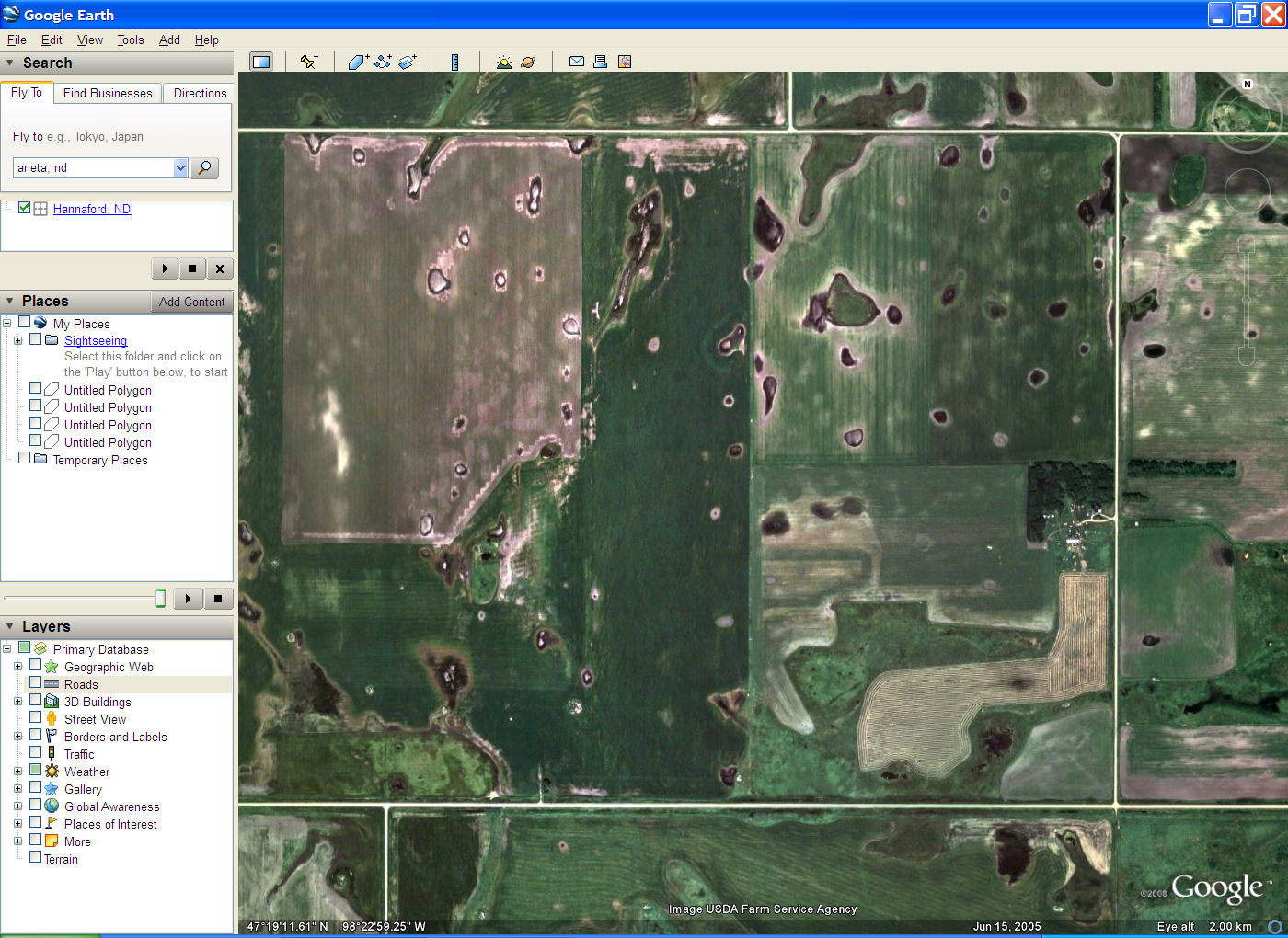Switch to the Directions tab
The height and width of the screenshot is (938, 1288).
[200, 93]
